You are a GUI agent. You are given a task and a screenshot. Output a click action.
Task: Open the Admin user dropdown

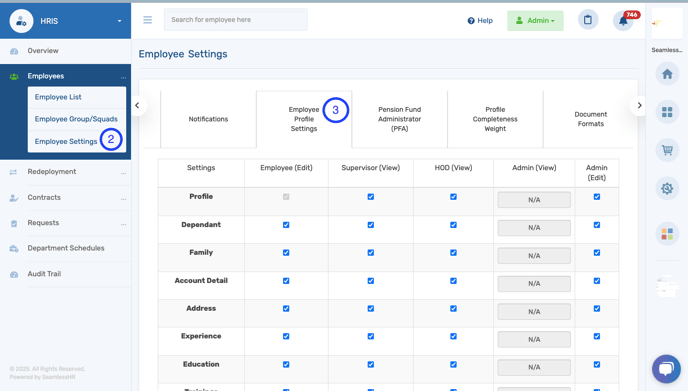pos(535,21)
